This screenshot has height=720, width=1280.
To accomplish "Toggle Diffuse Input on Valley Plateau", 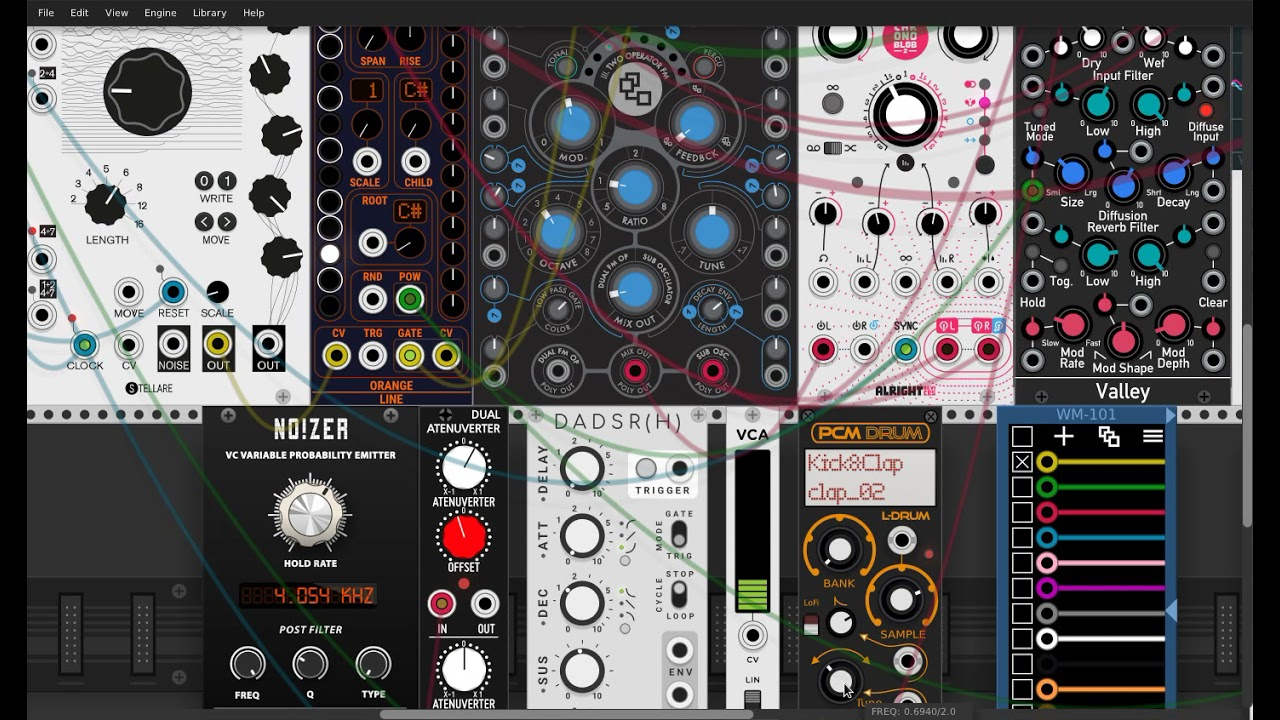I will (1205, 110).
